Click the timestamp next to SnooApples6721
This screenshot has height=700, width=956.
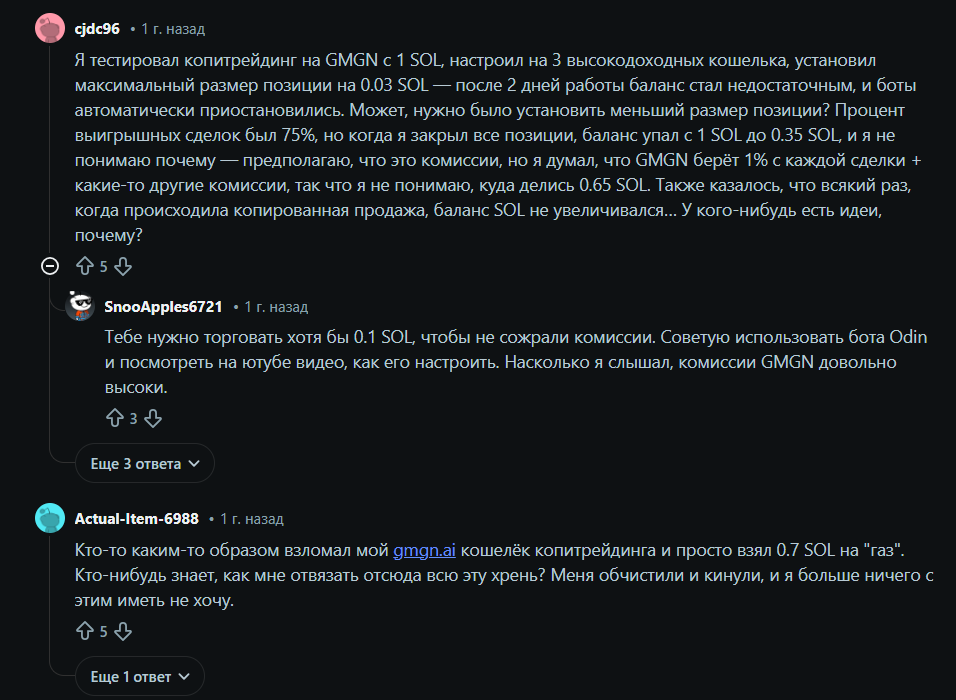pos(275,307)
